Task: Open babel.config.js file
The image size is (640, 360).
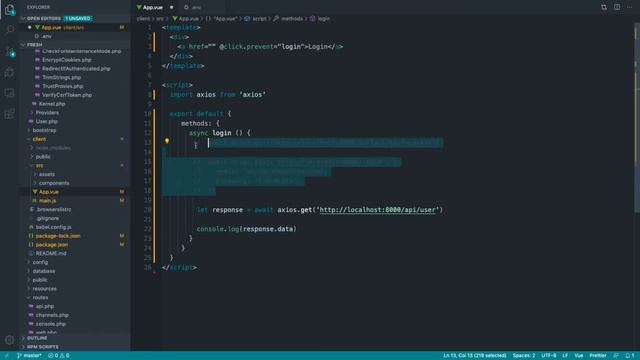Action: [x=53, y=227]
